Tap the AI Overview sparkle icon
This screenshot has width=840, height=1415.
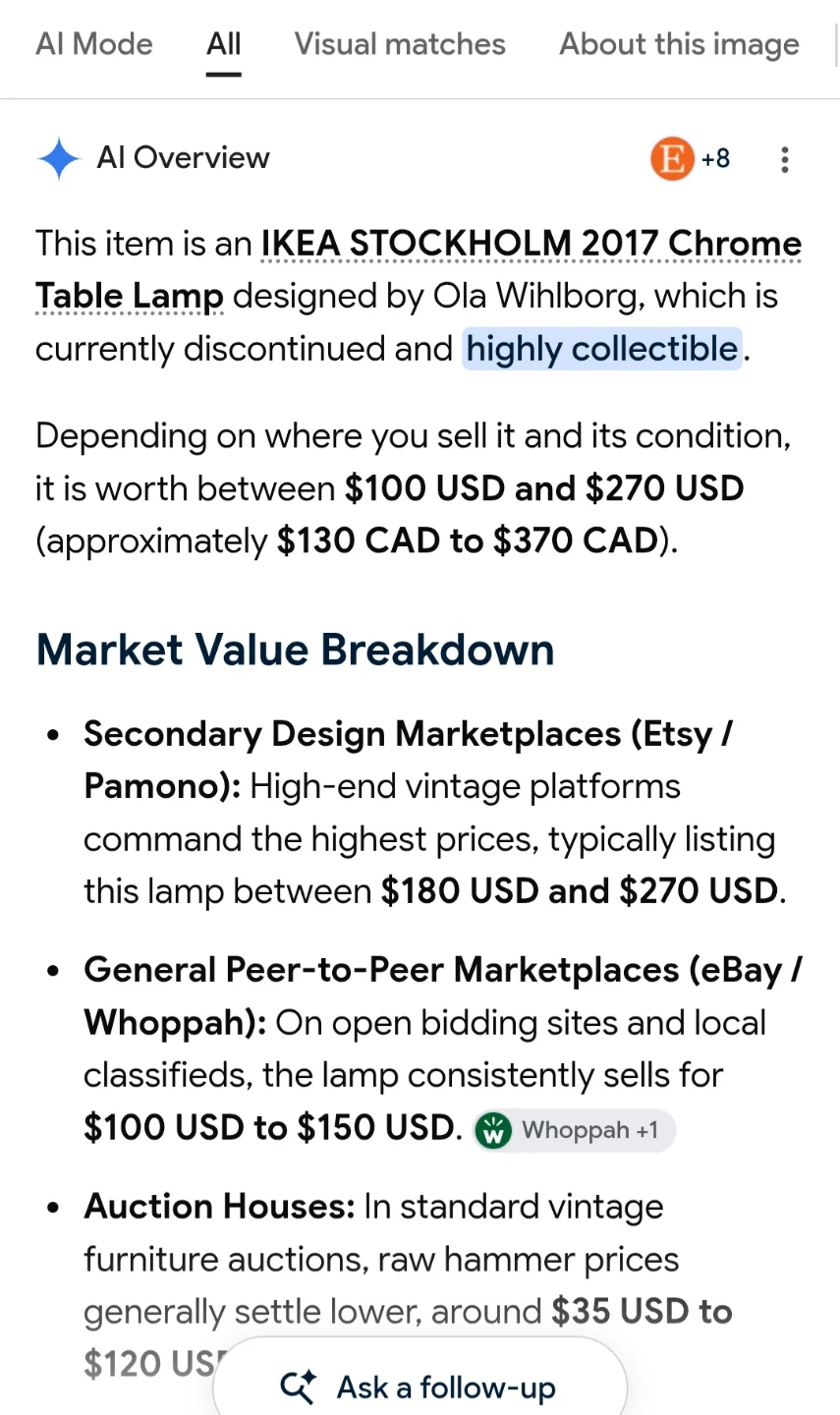point(59,158)
